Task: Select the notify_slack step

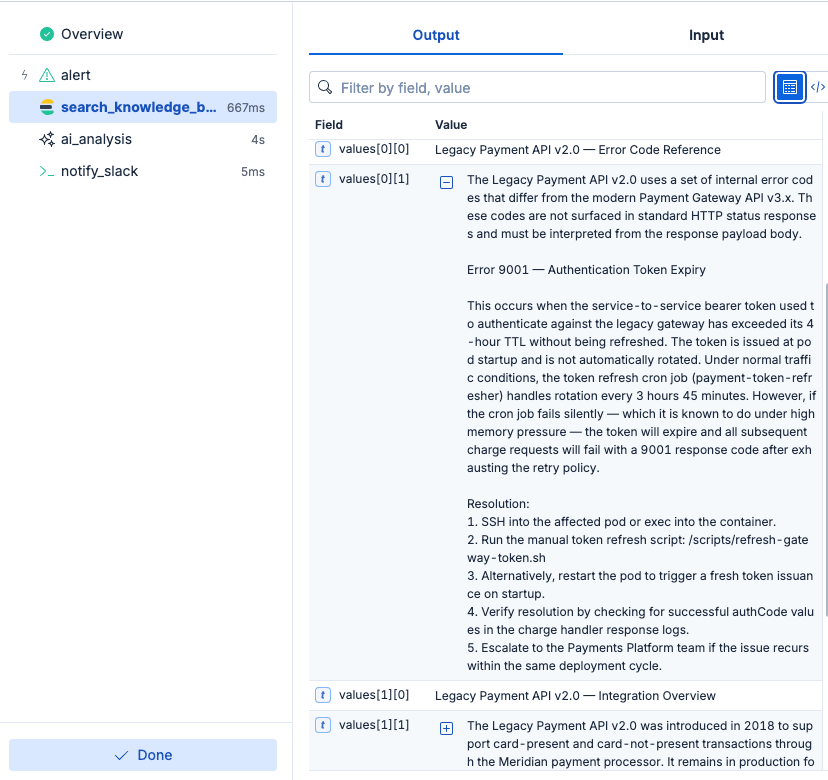Action: [x=99, y=171]
